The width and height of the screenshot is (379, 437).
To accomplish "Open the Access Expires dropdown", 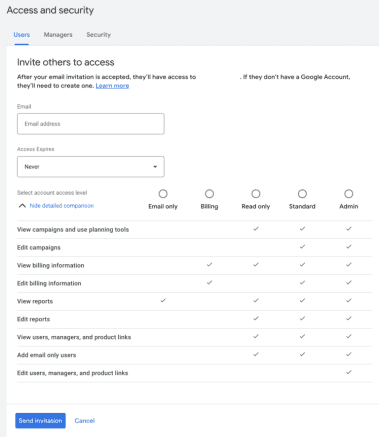I will (x=91, y=167).
